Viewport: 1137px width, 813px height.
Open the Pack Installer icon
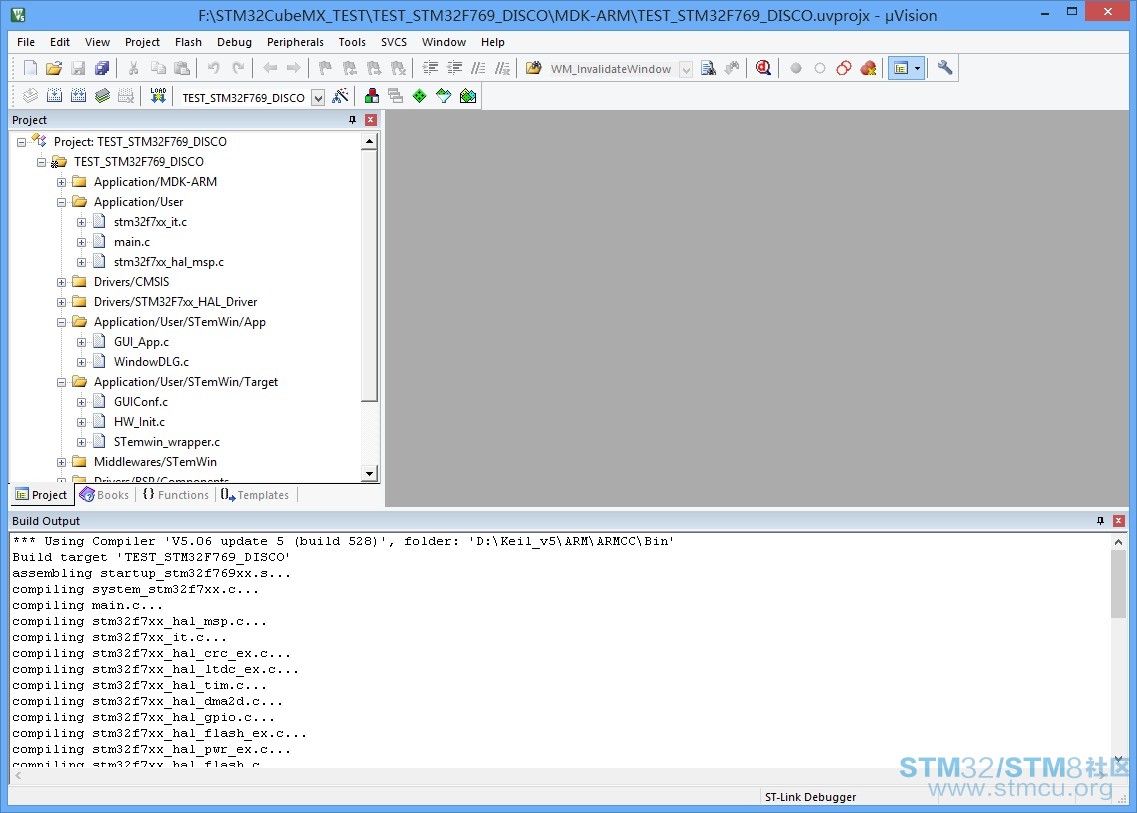point(468,96)
